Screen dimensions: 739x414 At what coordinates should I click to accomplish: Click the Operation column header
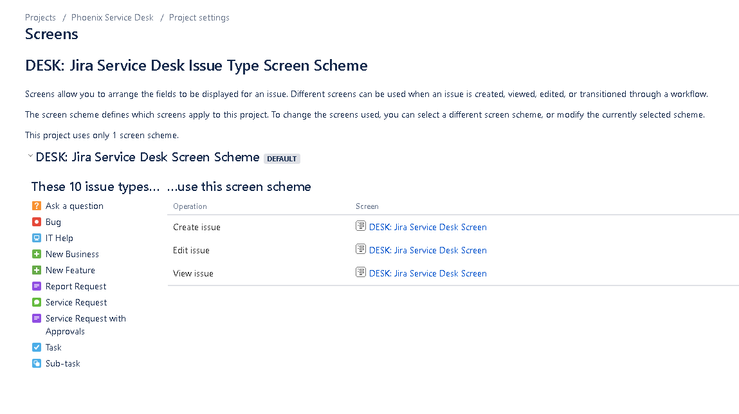(190, 206)
